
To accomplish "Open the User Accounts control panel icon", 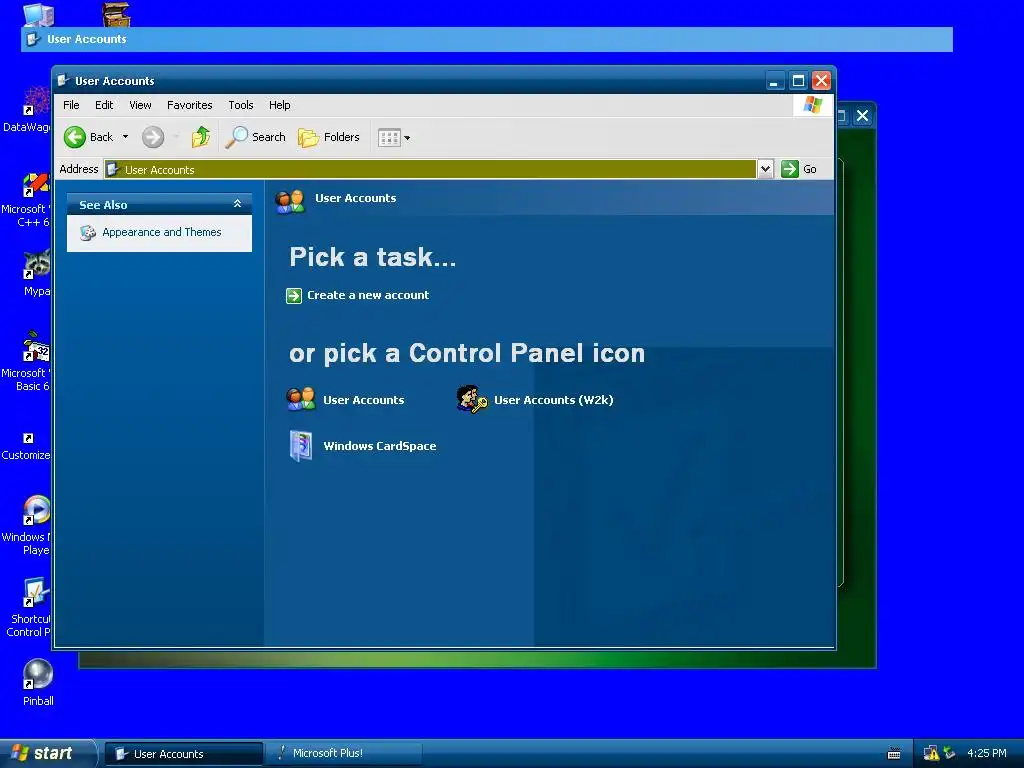I will [300, 399].
